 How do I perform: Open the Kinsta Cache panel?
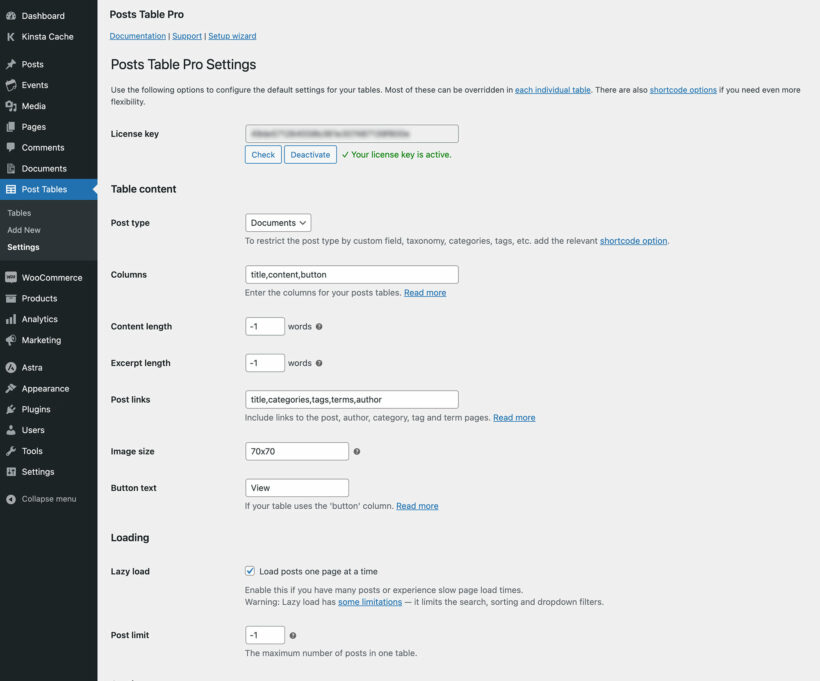pyautogui.click(x=44, y=36)
